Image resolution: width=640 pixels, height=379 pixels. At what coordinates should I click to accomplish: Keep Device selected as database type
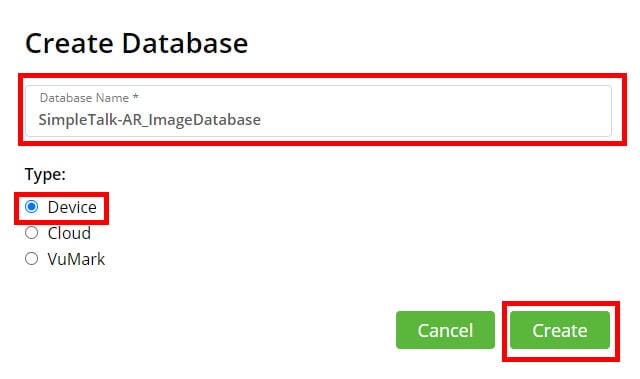pyautogui.click(x=31, y=207)
